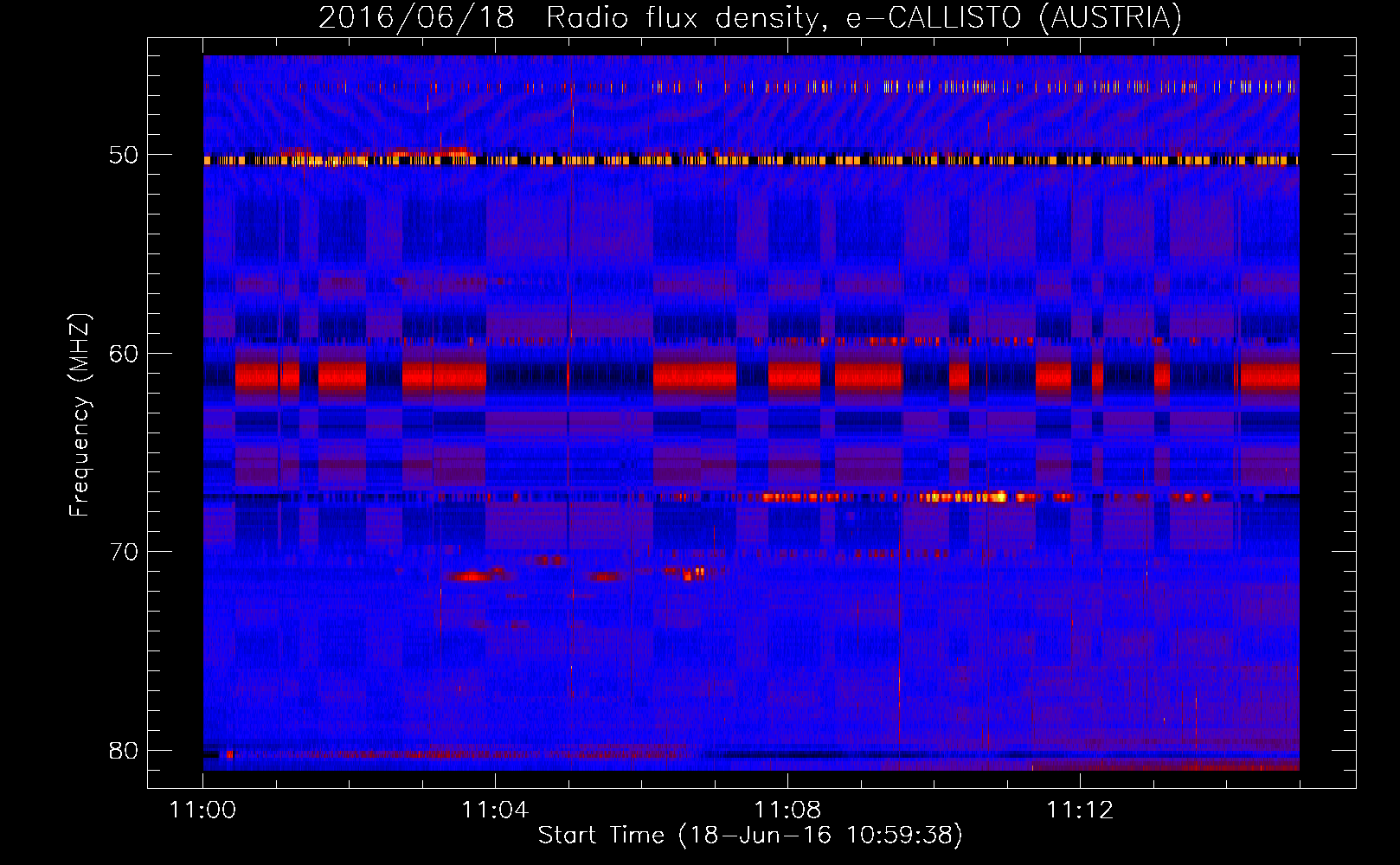Click the 'Frequency (MHZ)' axis label
Viewport: 1400px width, 865px height.
(x=80, y=415)
